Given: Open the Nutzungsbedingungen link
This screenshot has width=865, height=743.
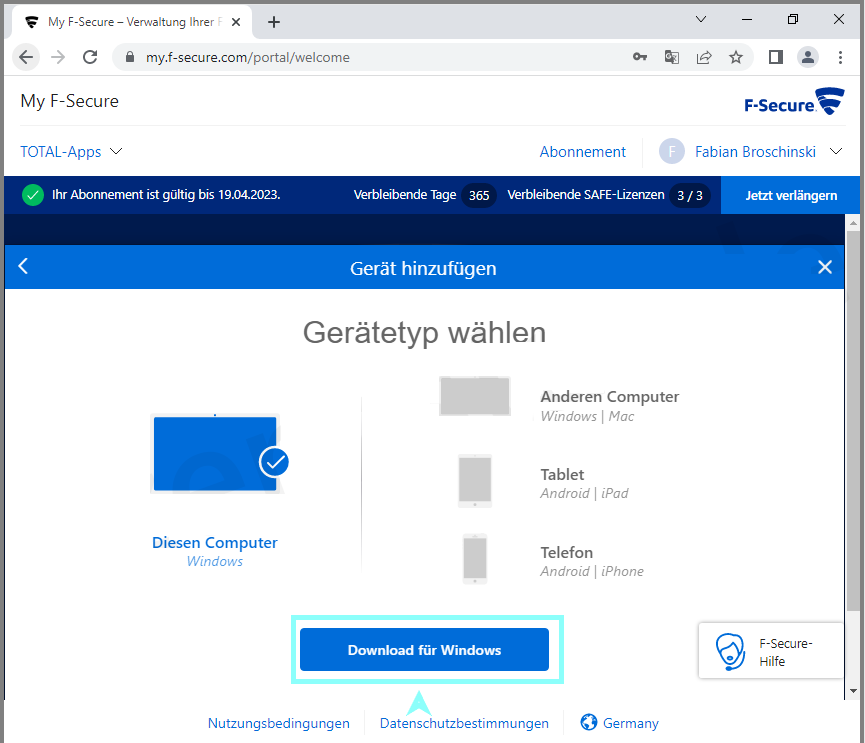Looking at the screenshot, I should coord(279,723).
